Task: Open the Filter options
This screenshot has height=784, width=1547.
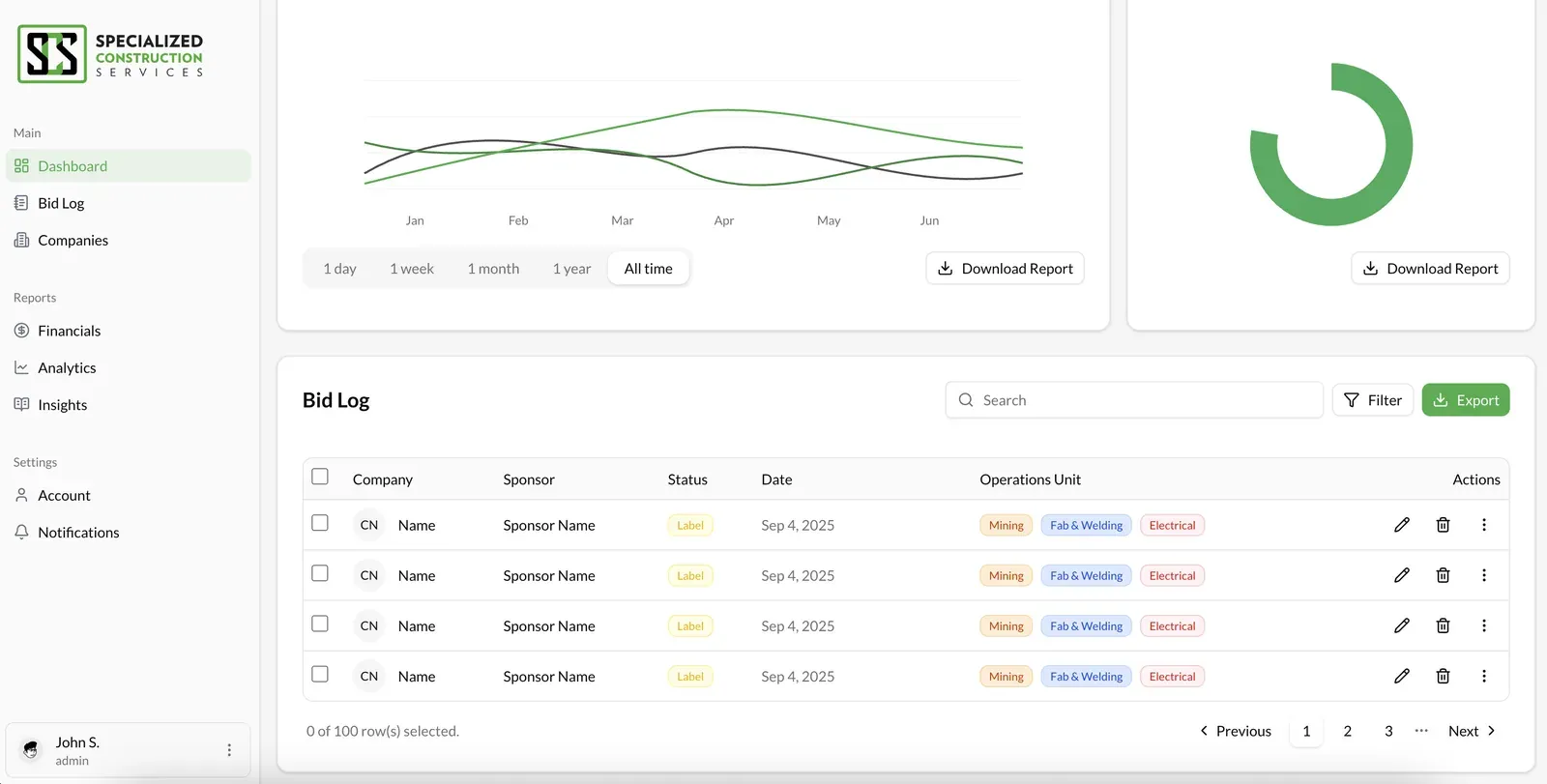Action: click(x=1373, y=400)
